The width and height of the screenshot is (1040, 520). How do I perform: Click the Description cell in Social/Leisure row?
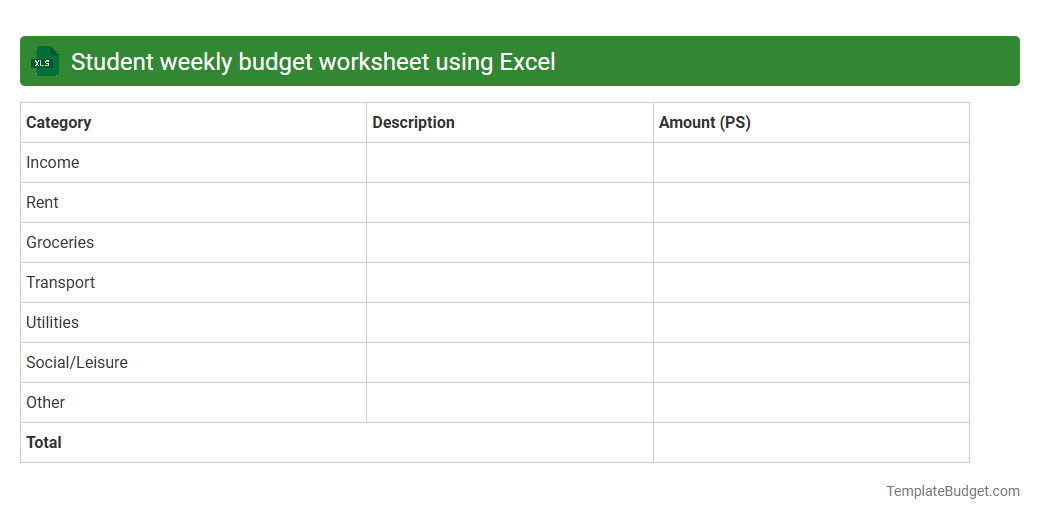pos(510,363)
